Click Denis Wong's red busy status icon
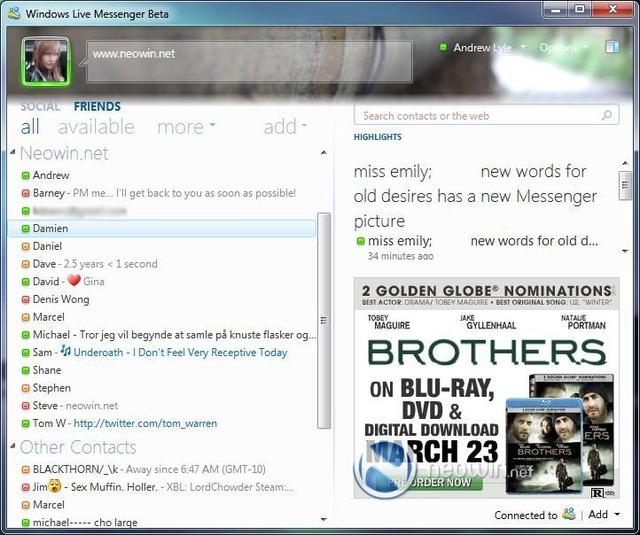This screenshot has width=640, height=535. (25, 300)
